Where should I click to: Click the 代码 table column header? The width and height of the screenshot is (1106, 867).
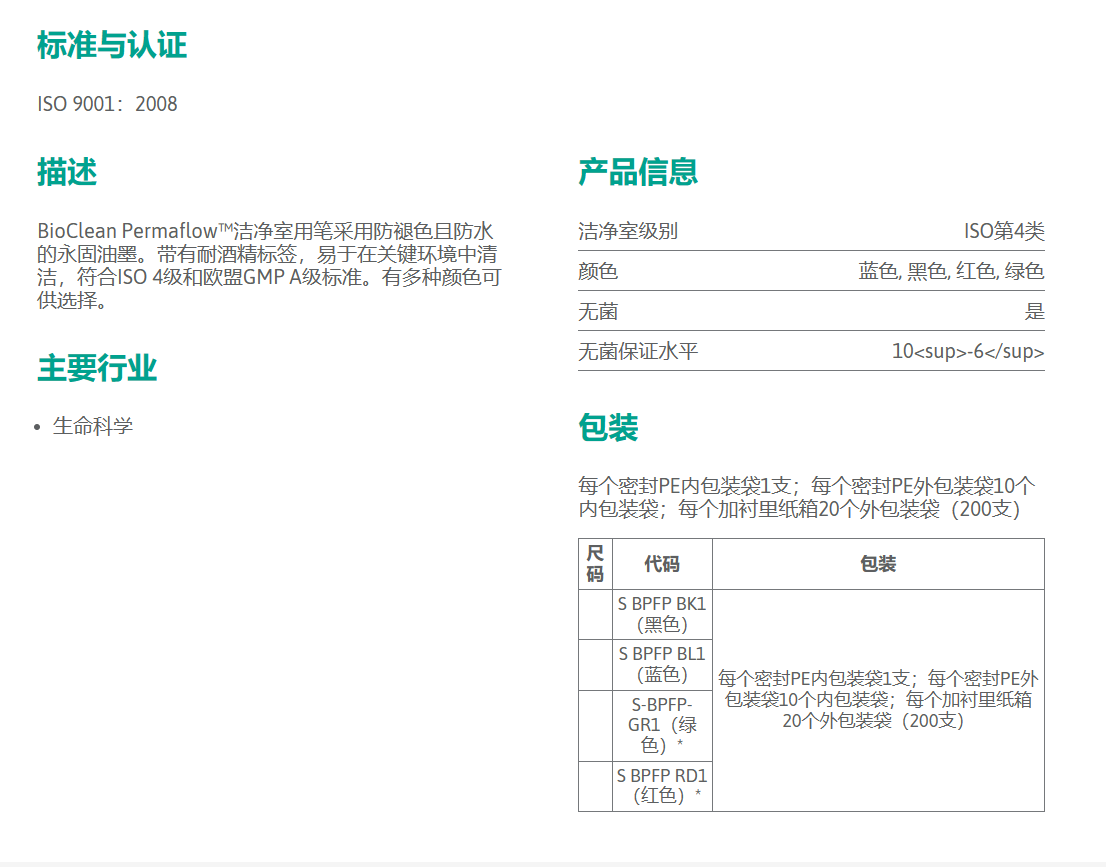point(662,564)
